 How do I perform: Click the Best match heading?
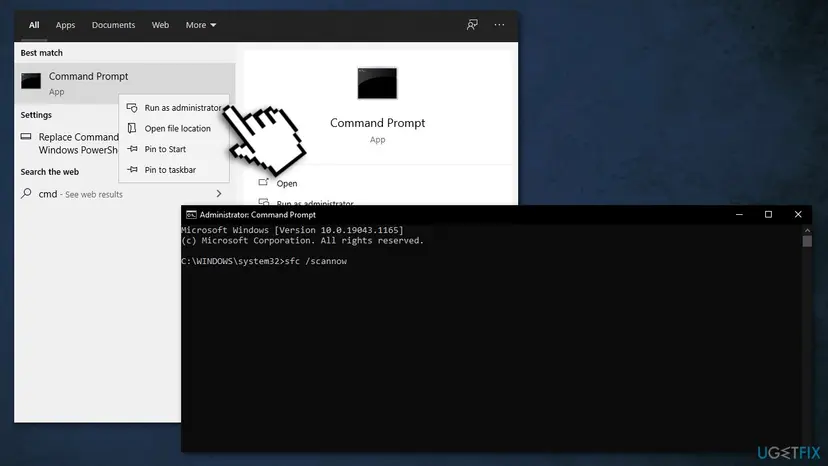[x=42, y=53]
